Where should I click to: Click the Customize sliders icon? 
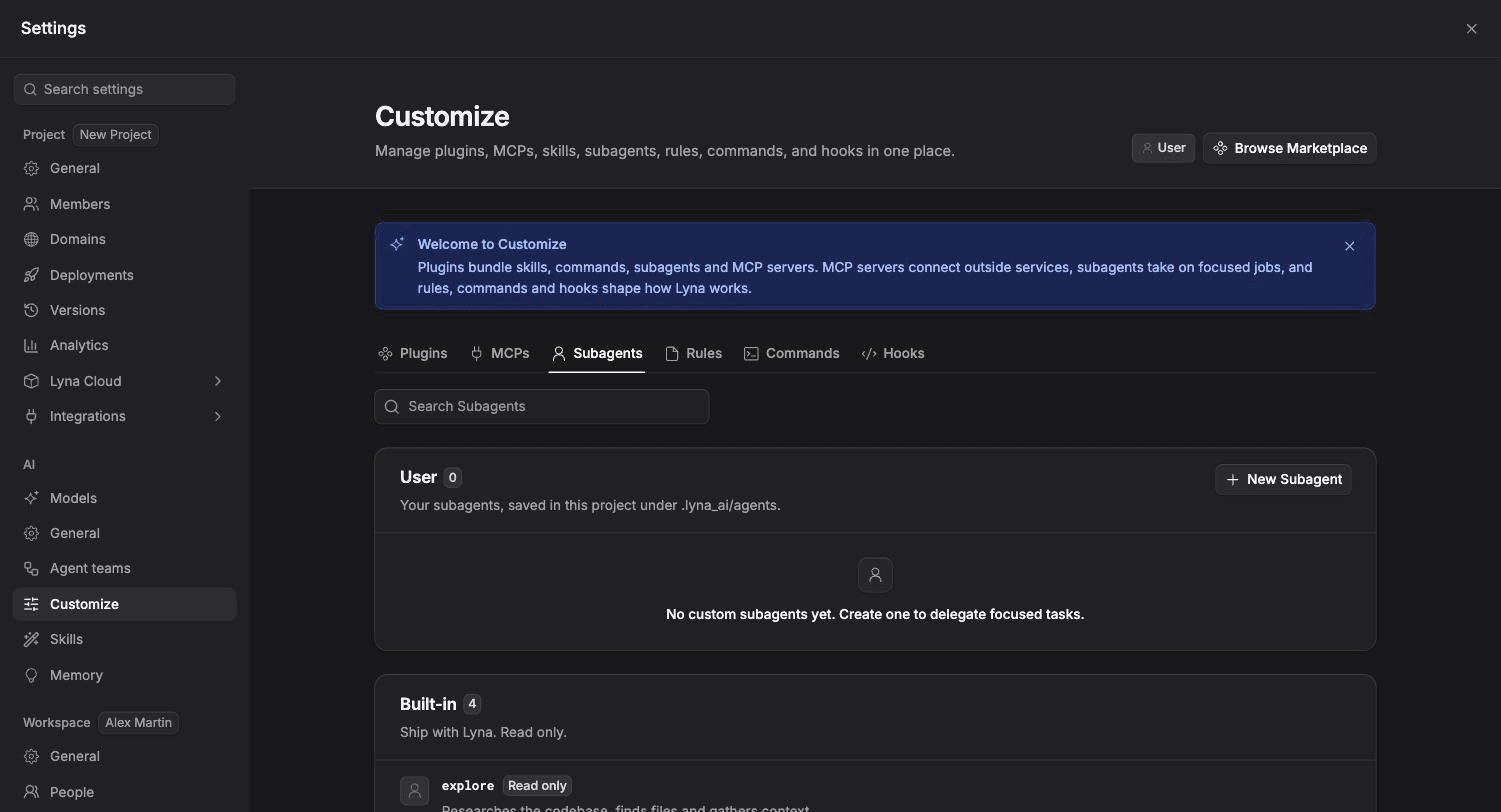31,604
